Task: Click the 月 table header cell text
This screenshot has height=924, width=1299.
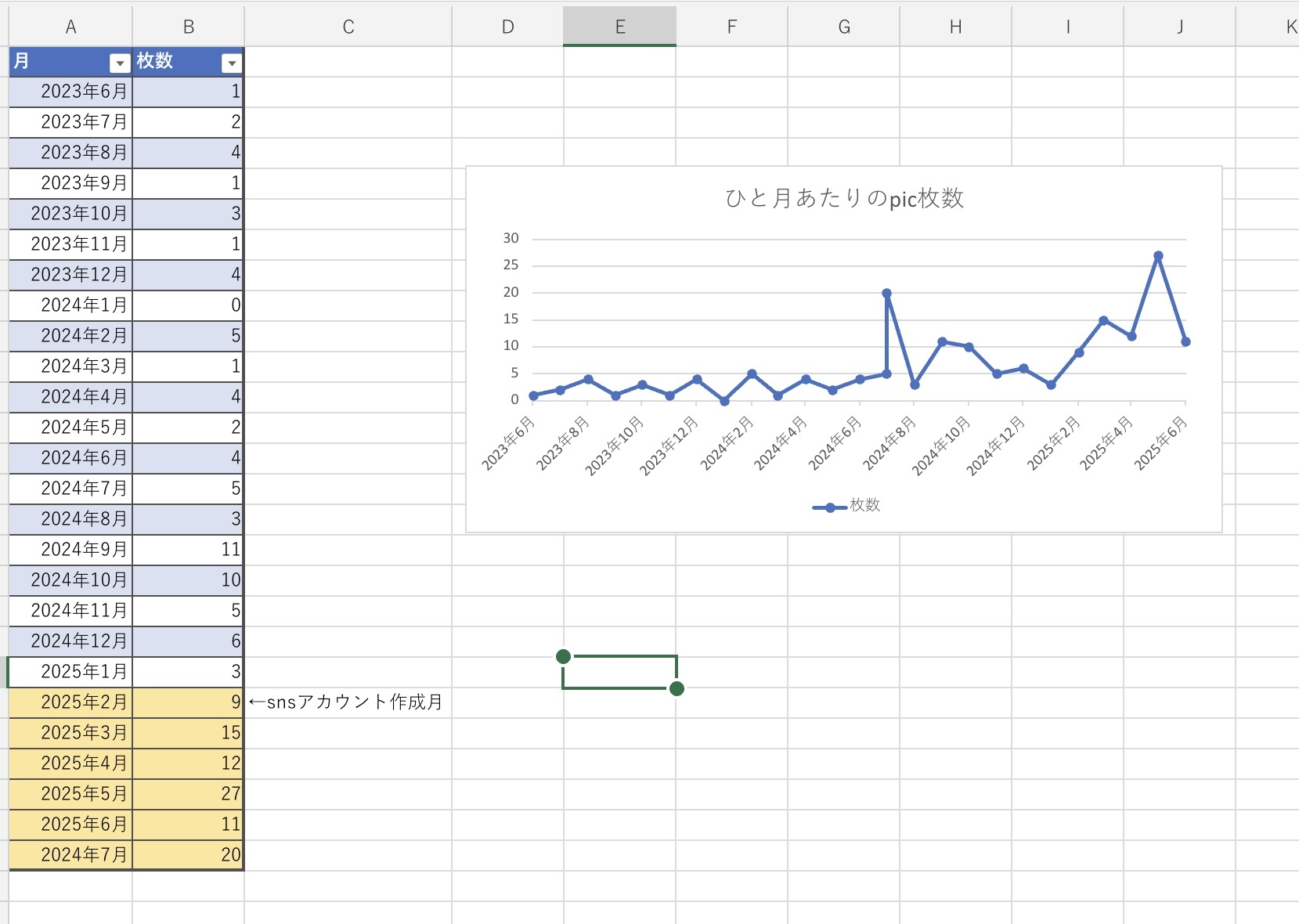Action: pyautogui.click(x=22, y=61)
